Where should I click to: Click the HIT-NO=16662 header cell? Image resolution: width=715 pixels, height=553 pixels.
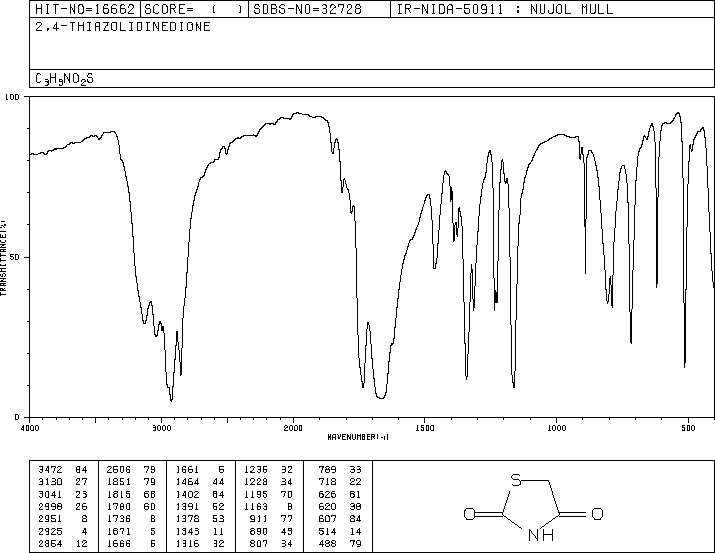coord(85,9)
